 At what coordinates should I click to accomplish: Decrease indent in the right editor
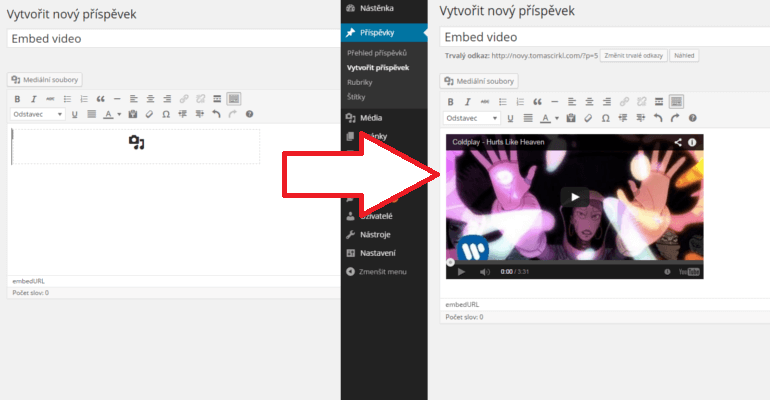tap(623, 118)
